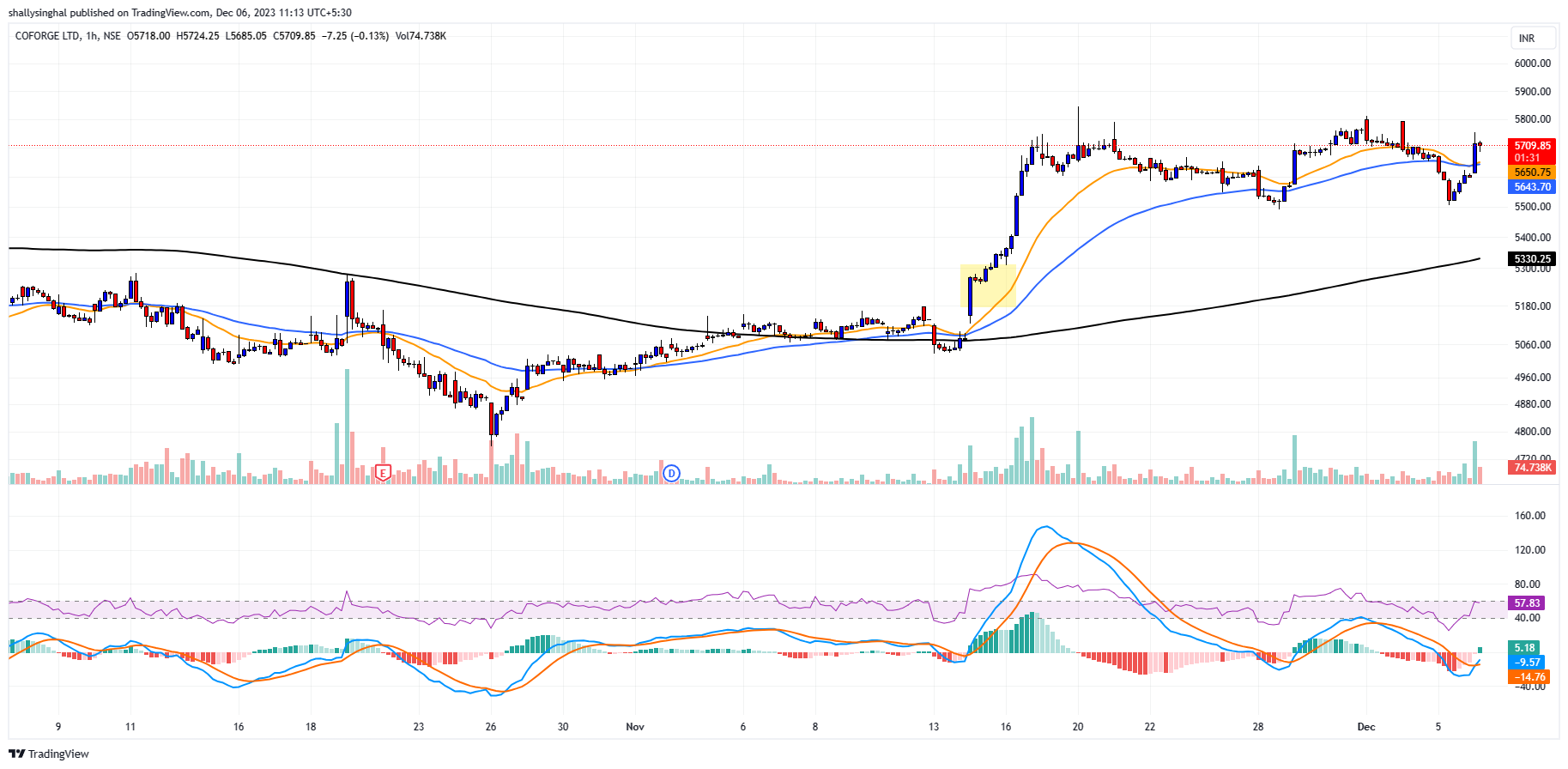
Task: Click the −40.00 indicator axis label
Action: [1530, 686]
